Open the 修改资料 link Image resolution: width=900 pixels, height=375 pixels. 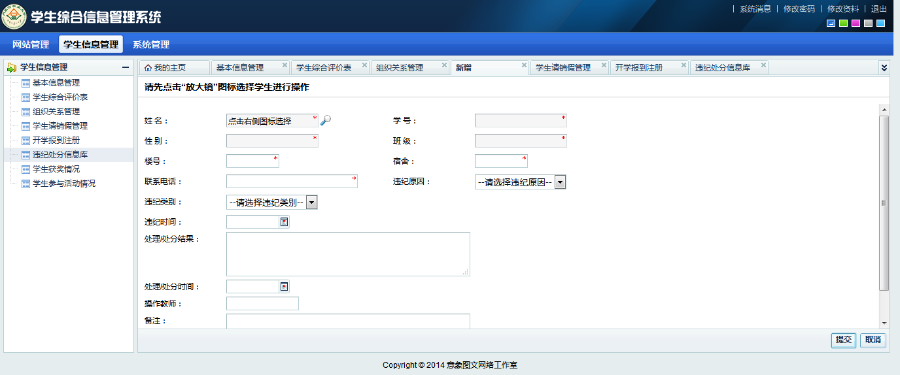click(843, 9)
